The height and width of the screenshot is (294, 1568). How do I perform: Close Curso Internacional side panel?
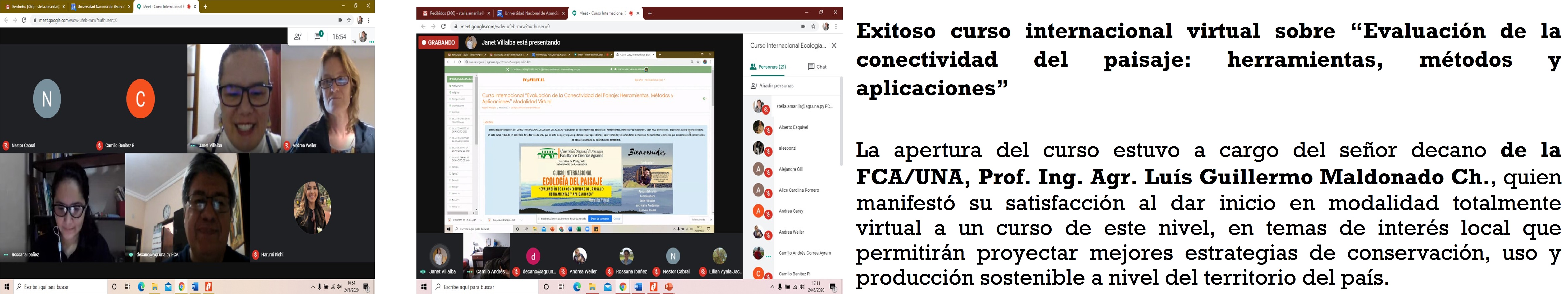pos(834,46)
